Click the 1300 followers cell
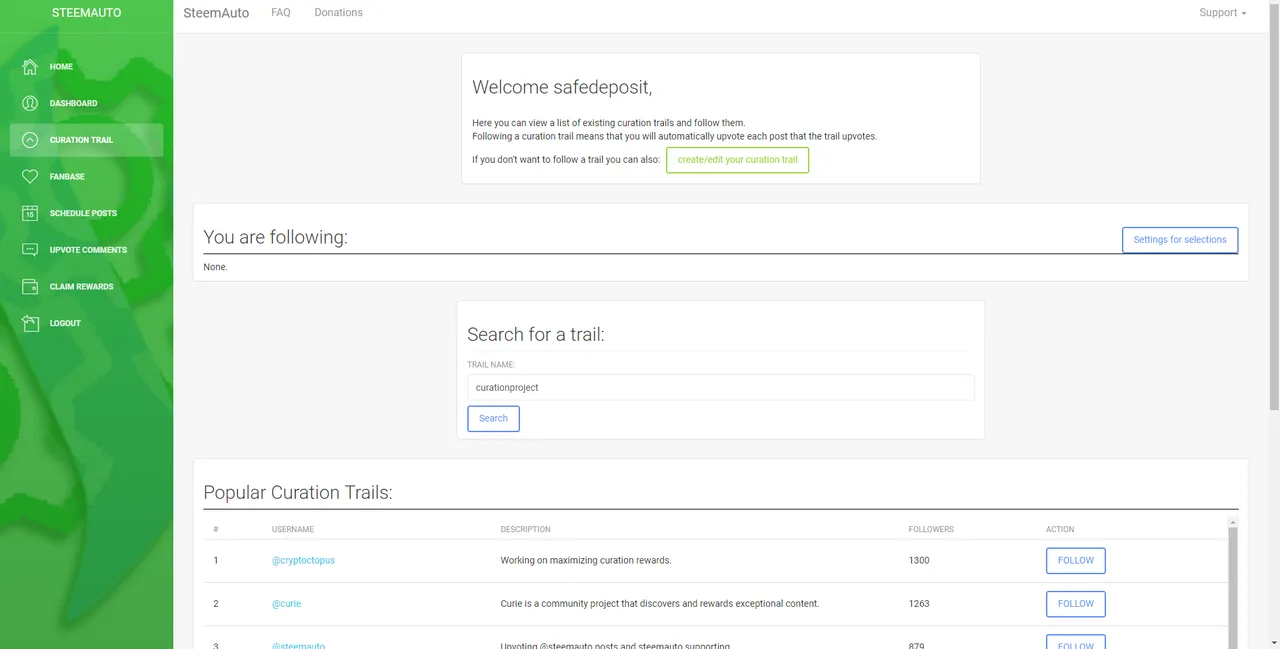1280x649 pixels. point(919,560)
